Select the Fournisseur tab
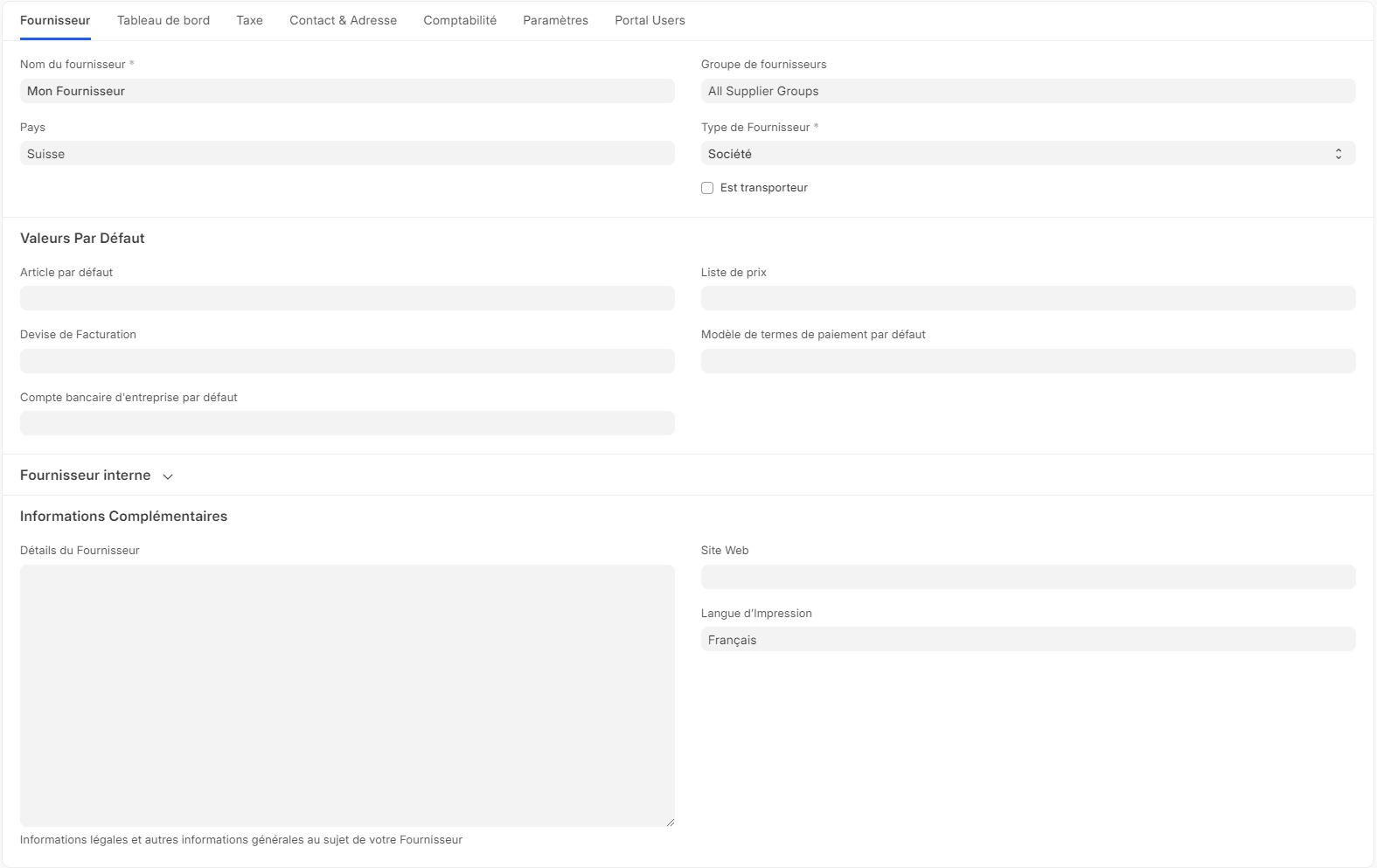Viewport: 1377px width, 868px height. click(55, 20)
